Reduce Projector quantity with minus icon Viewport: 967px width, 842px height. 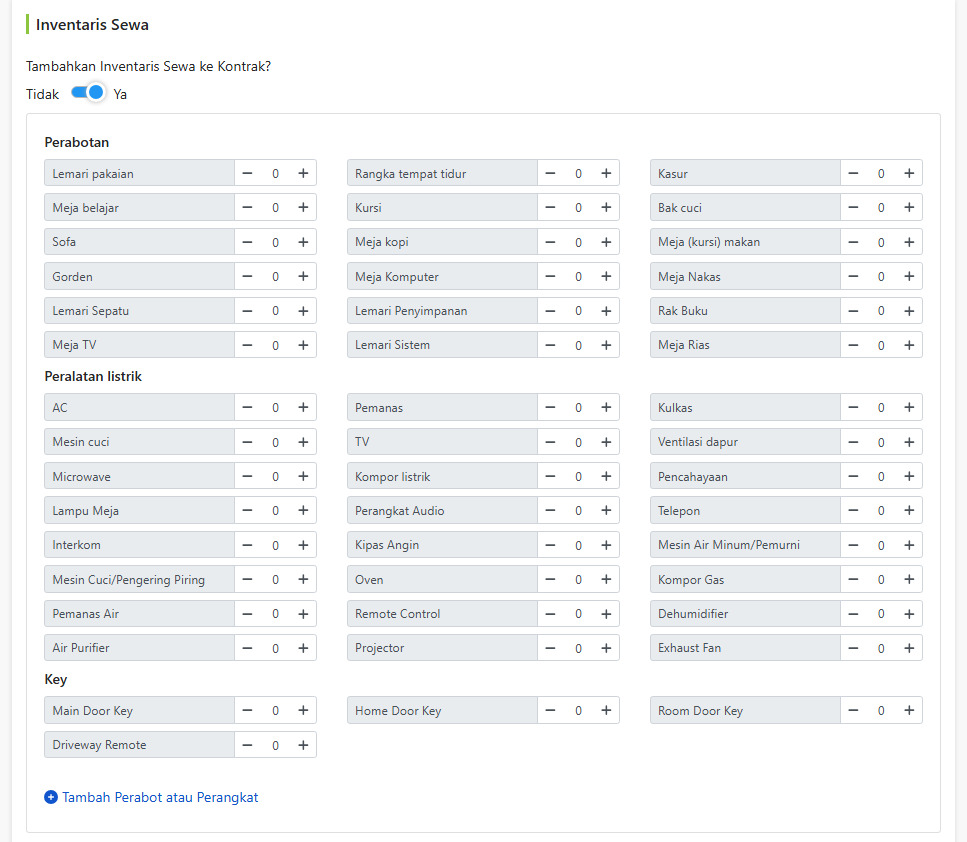click(550, 648)
